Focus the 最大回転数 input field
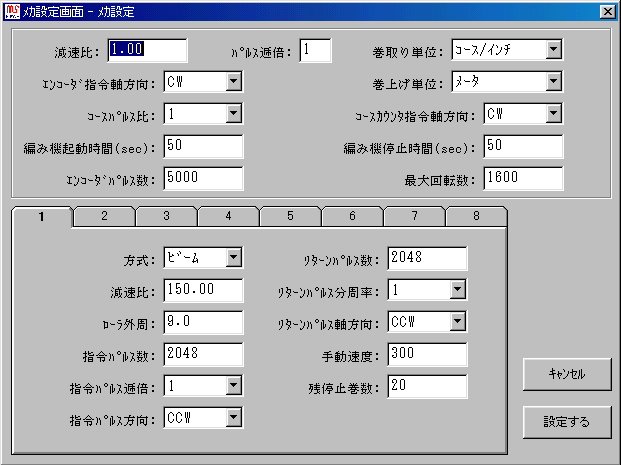 (522, 178)
